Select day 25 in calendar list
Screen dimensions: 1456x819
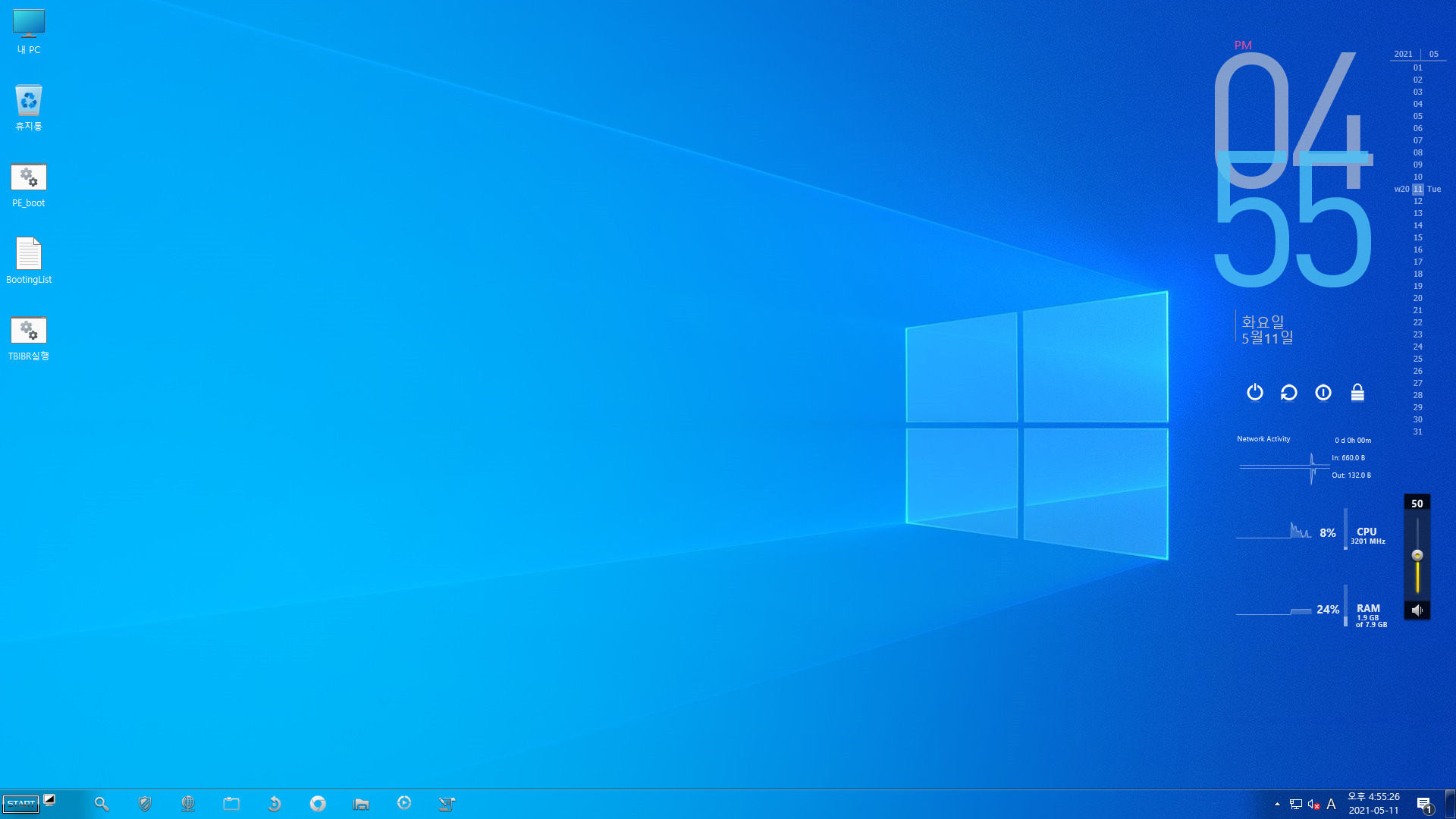pos(1417,359)
